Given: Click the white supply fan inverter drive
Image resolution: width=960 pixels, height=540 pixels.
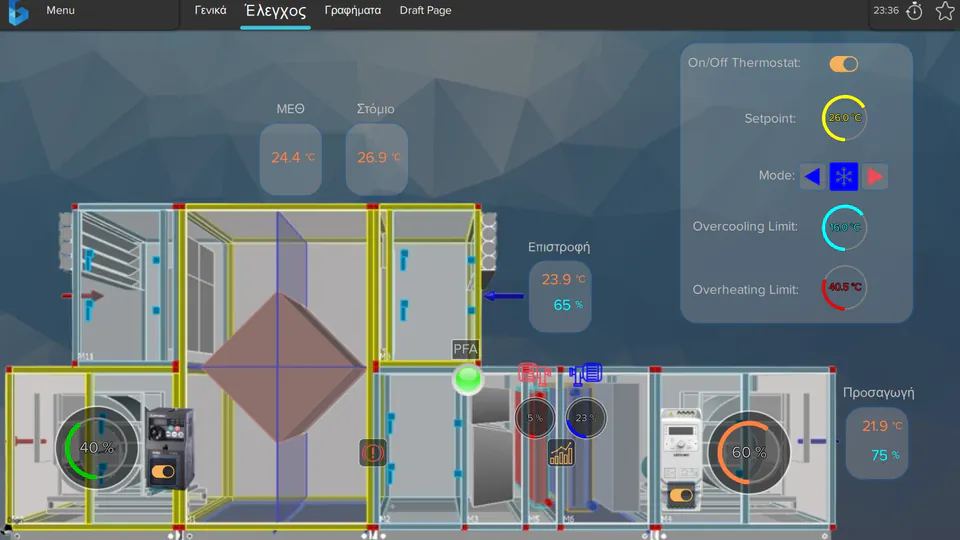Looking at the screenshot, I should tap(681, 462).
